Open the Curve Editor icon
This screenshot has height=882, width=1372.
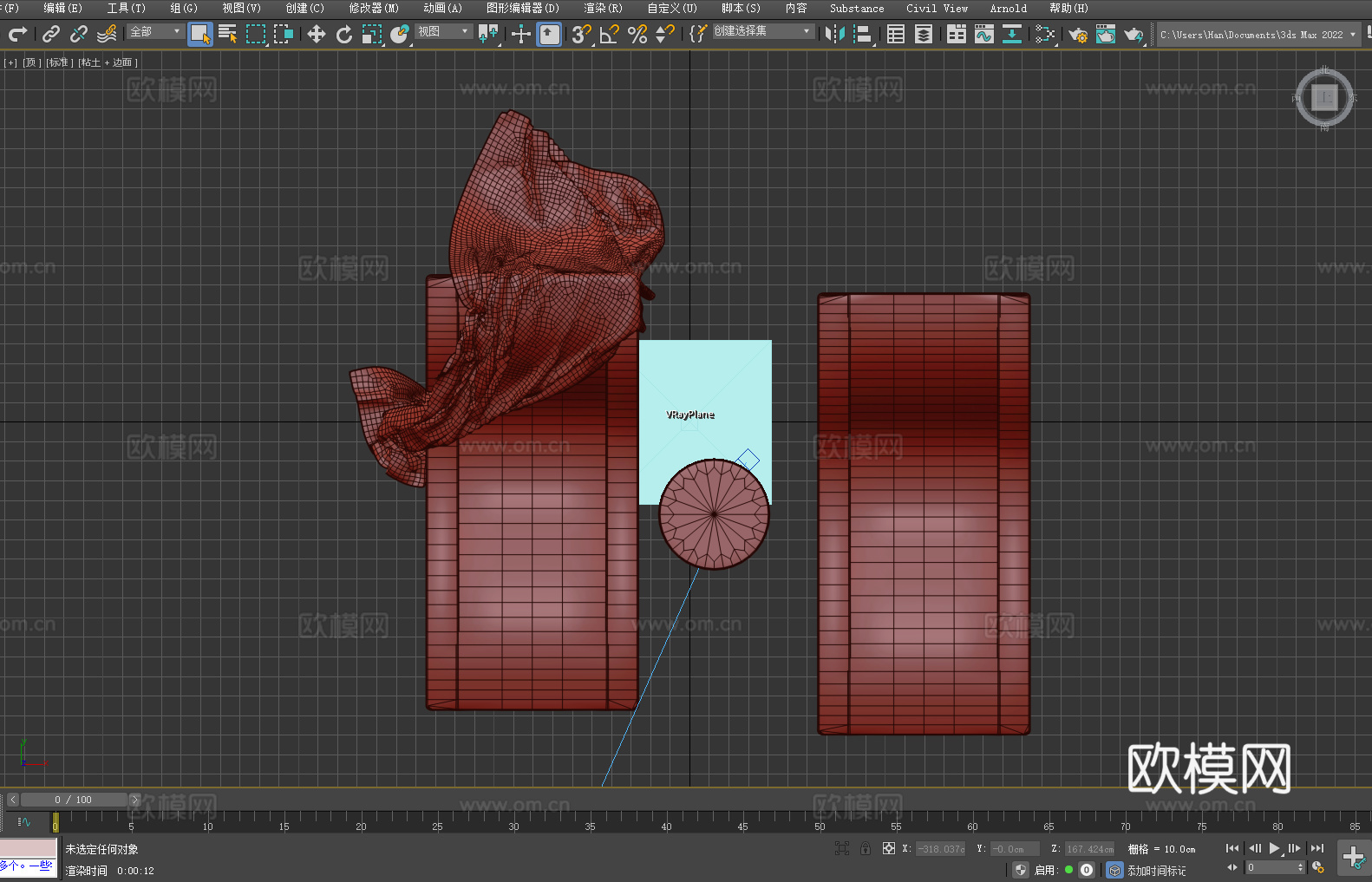(984, 34)
